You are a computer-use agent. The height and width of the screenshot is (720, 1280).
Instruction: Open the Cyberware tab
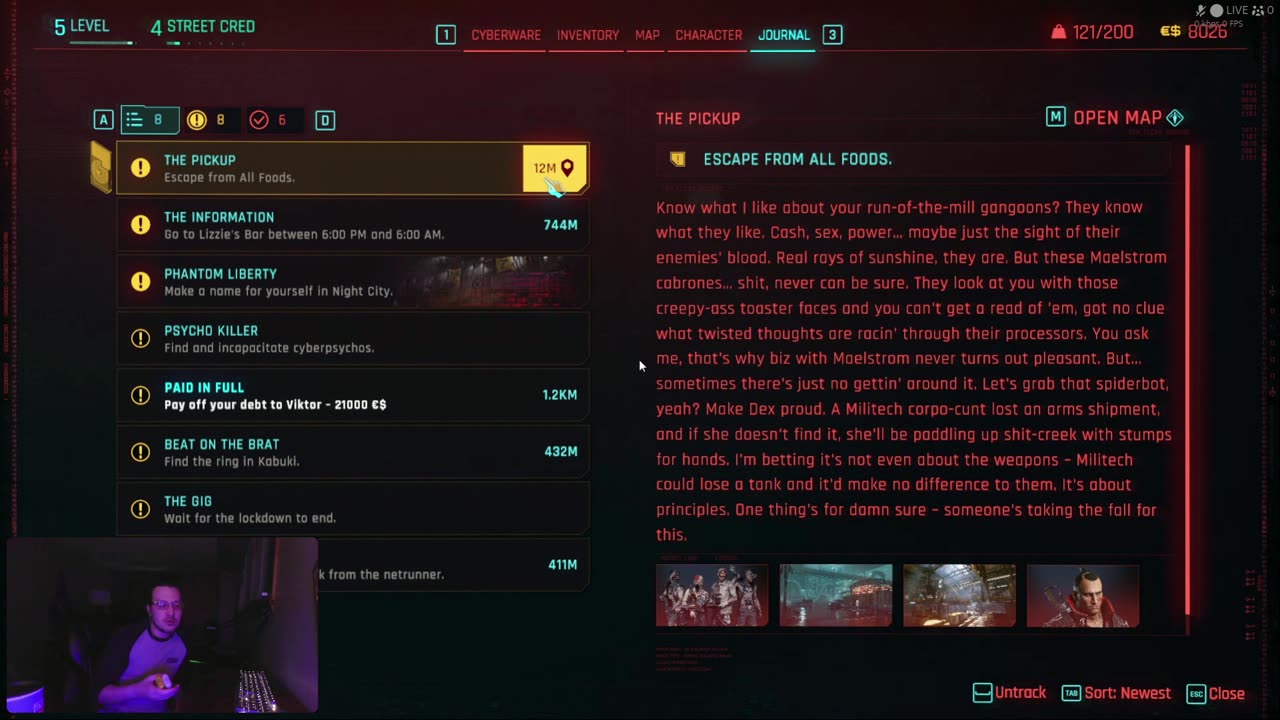click(506, 35)
